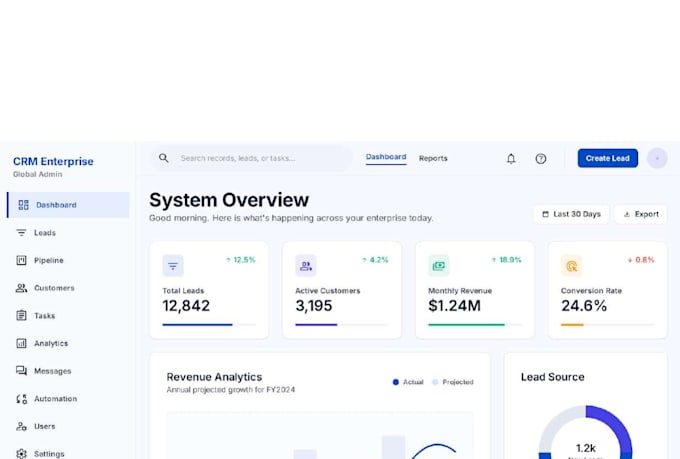The height and width of the screenshot is (459, 680).
Task: Switch to the Reports top tab
Action: click(433, 158)
